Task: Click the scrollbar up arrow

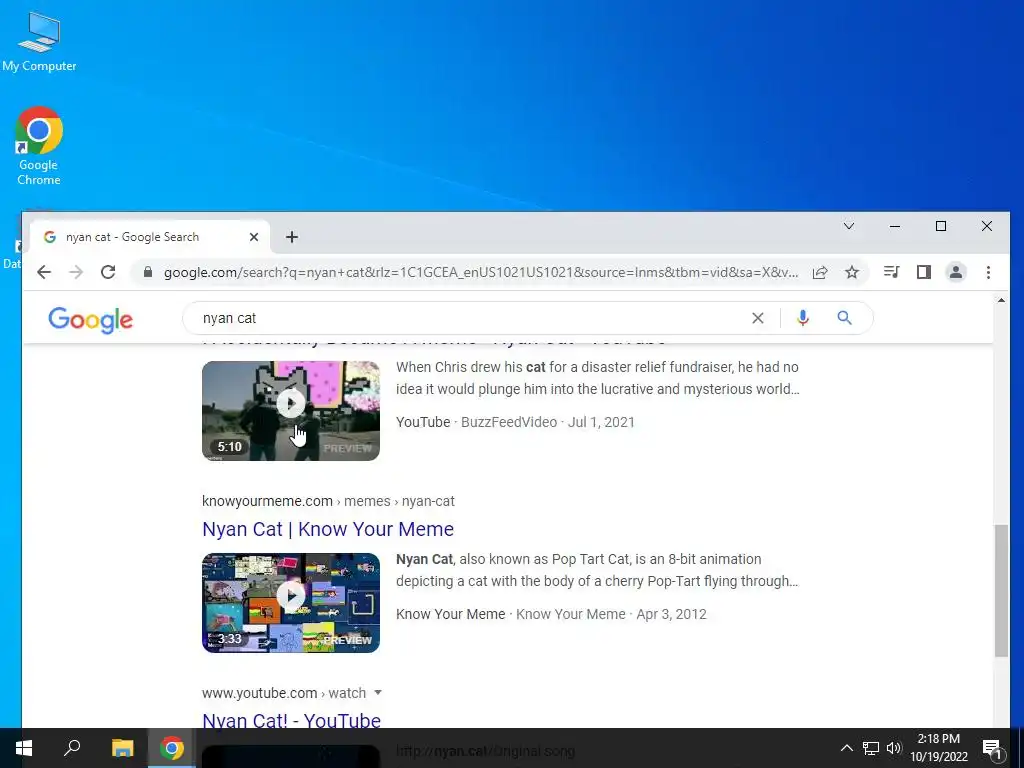Action: [1001, 300]
